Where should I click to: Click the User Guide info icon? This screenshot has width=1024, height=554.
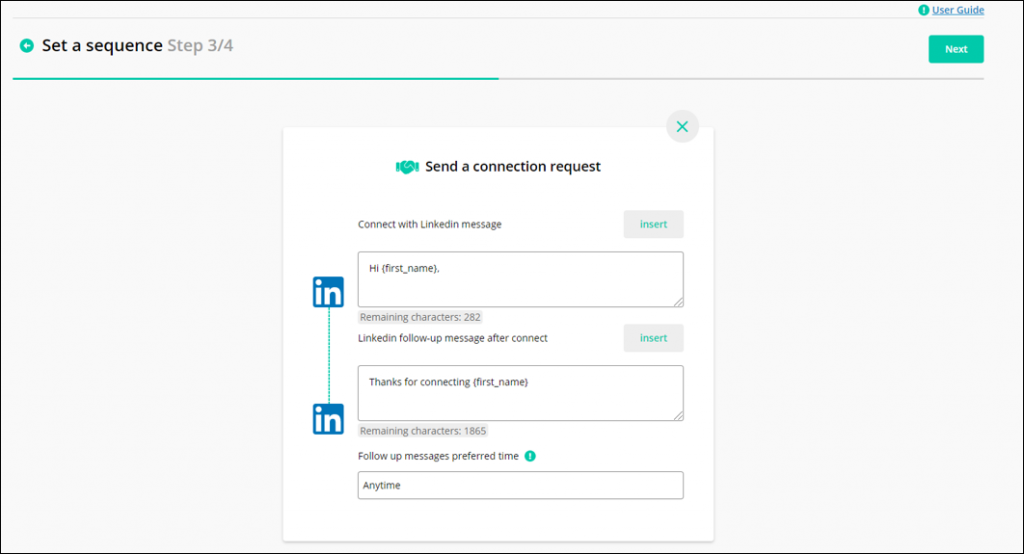point(923,10)
